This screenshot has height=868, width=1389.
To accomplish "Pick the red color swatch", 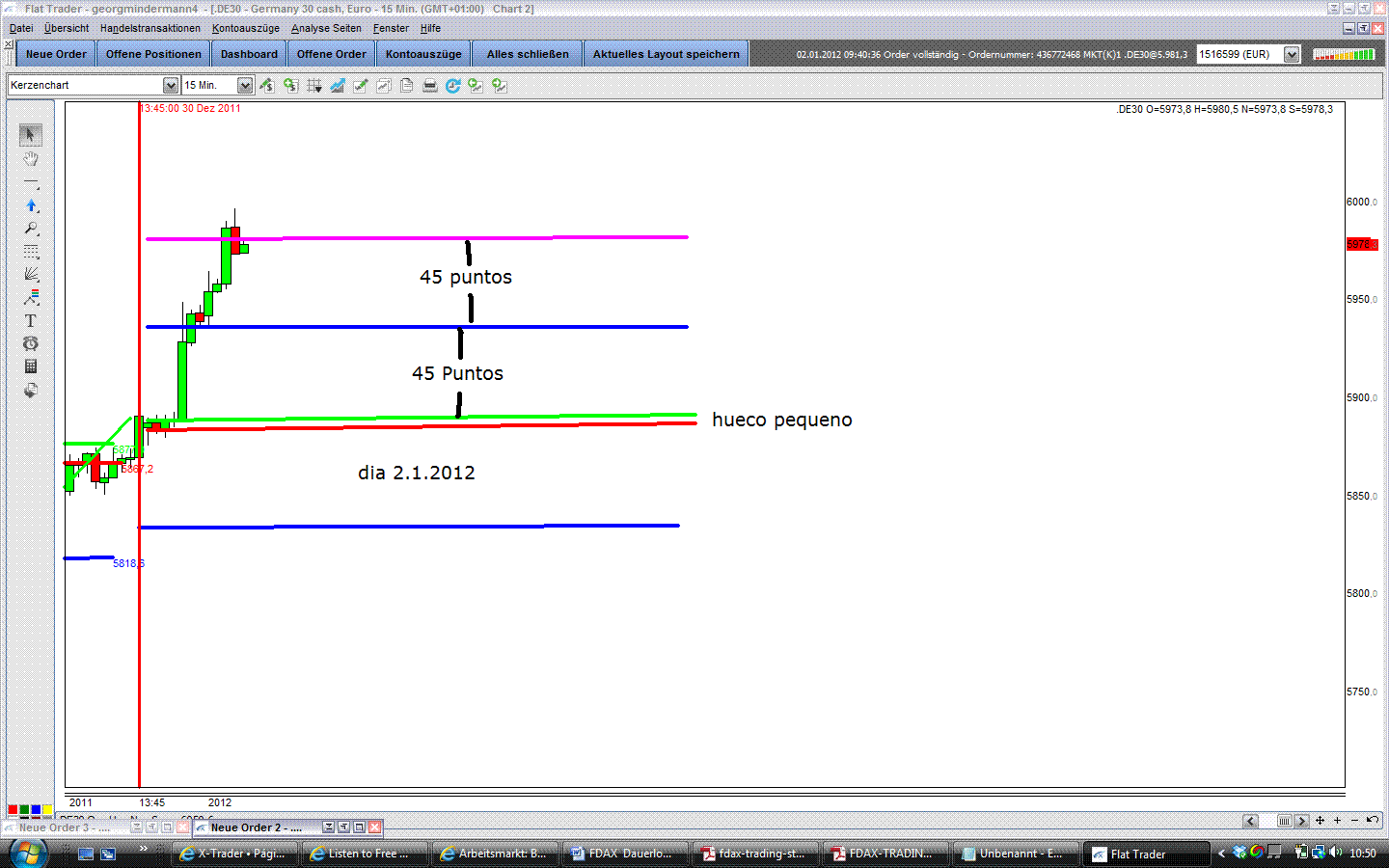I will (13, 810).
